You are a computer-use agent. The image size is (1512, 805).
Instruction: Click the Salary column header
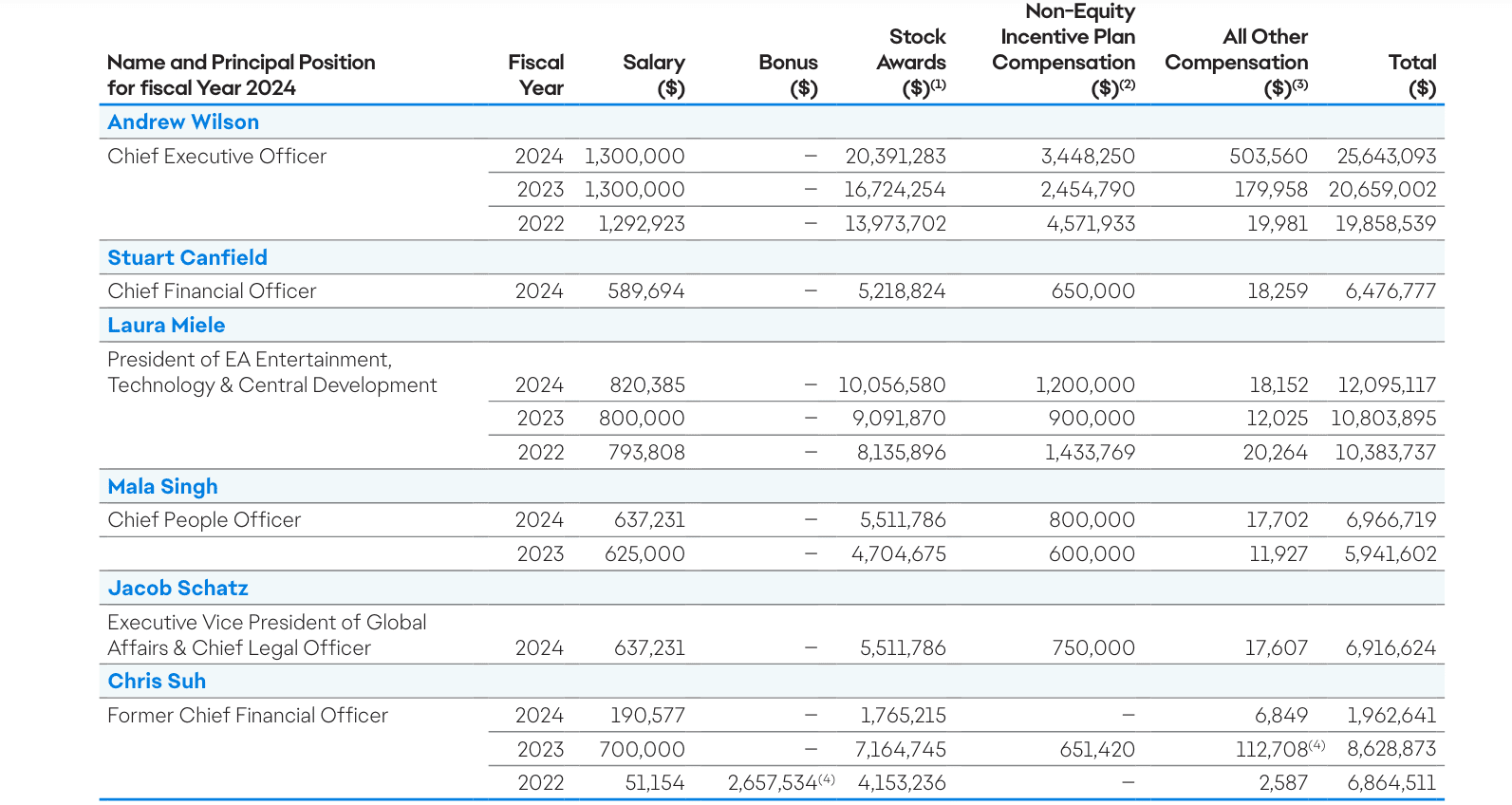[654, 75]
